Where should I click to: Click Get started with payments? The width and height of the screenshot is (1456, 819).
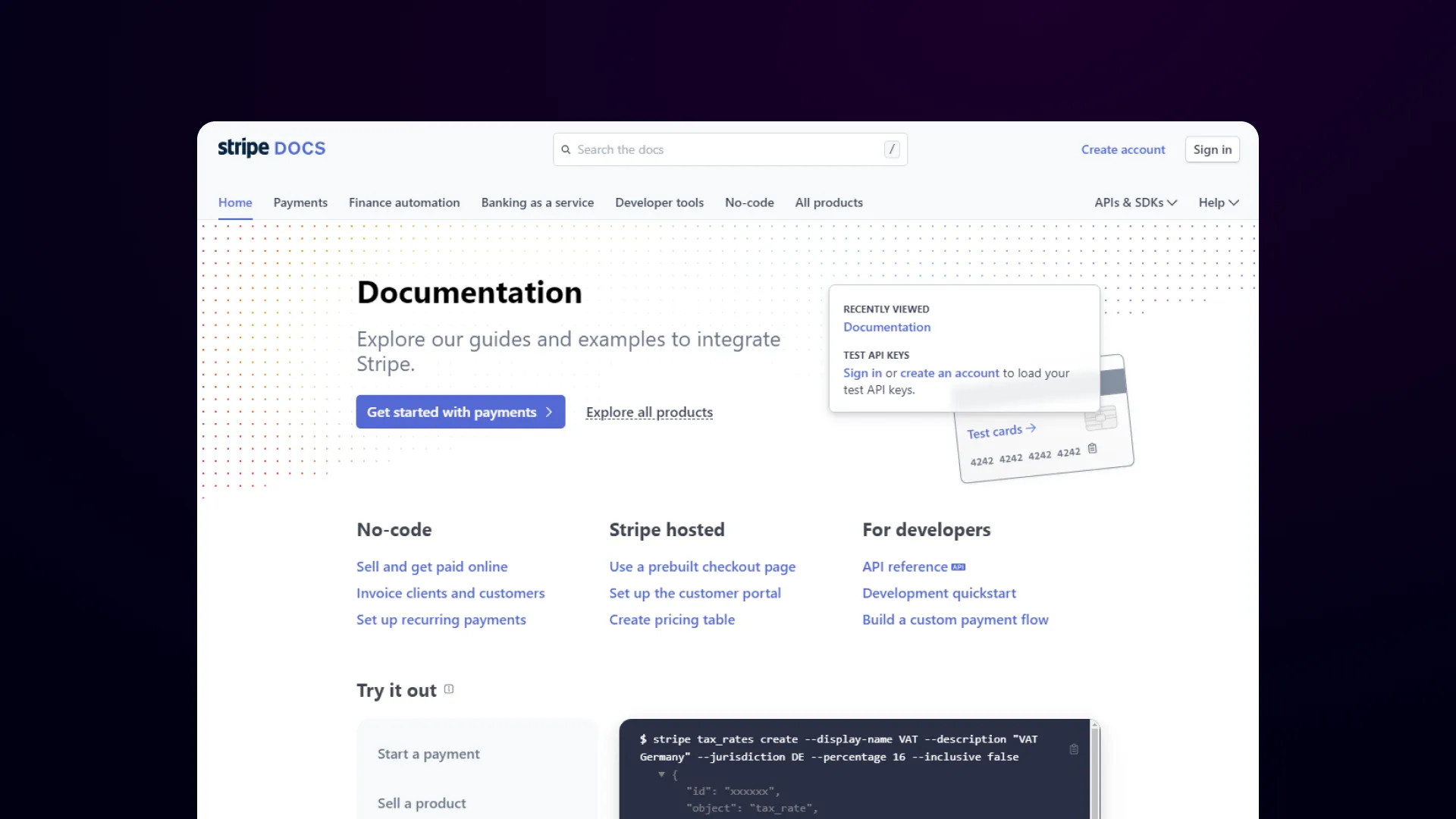[460, 412]
